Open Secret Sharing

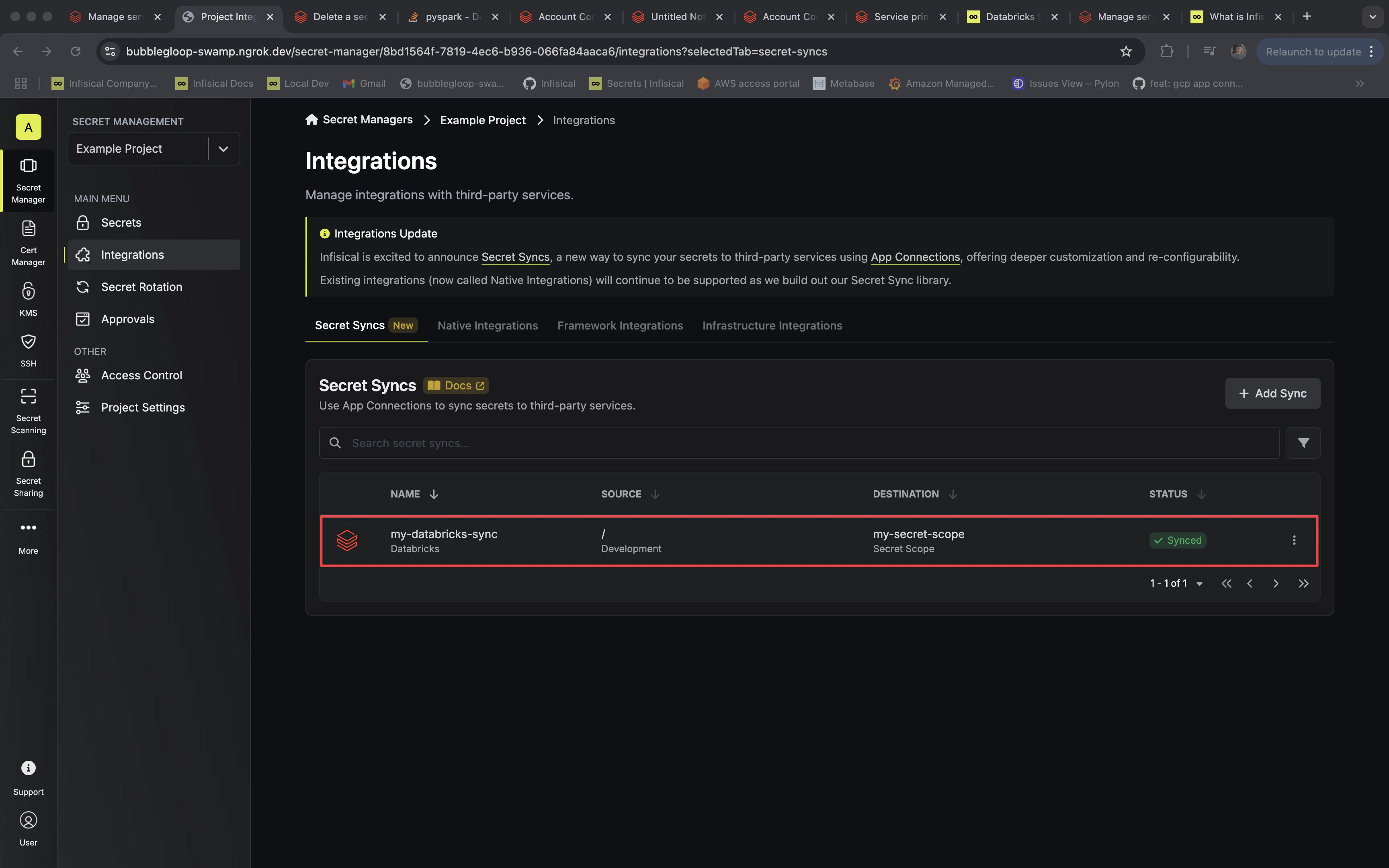[x=28, y=474]
